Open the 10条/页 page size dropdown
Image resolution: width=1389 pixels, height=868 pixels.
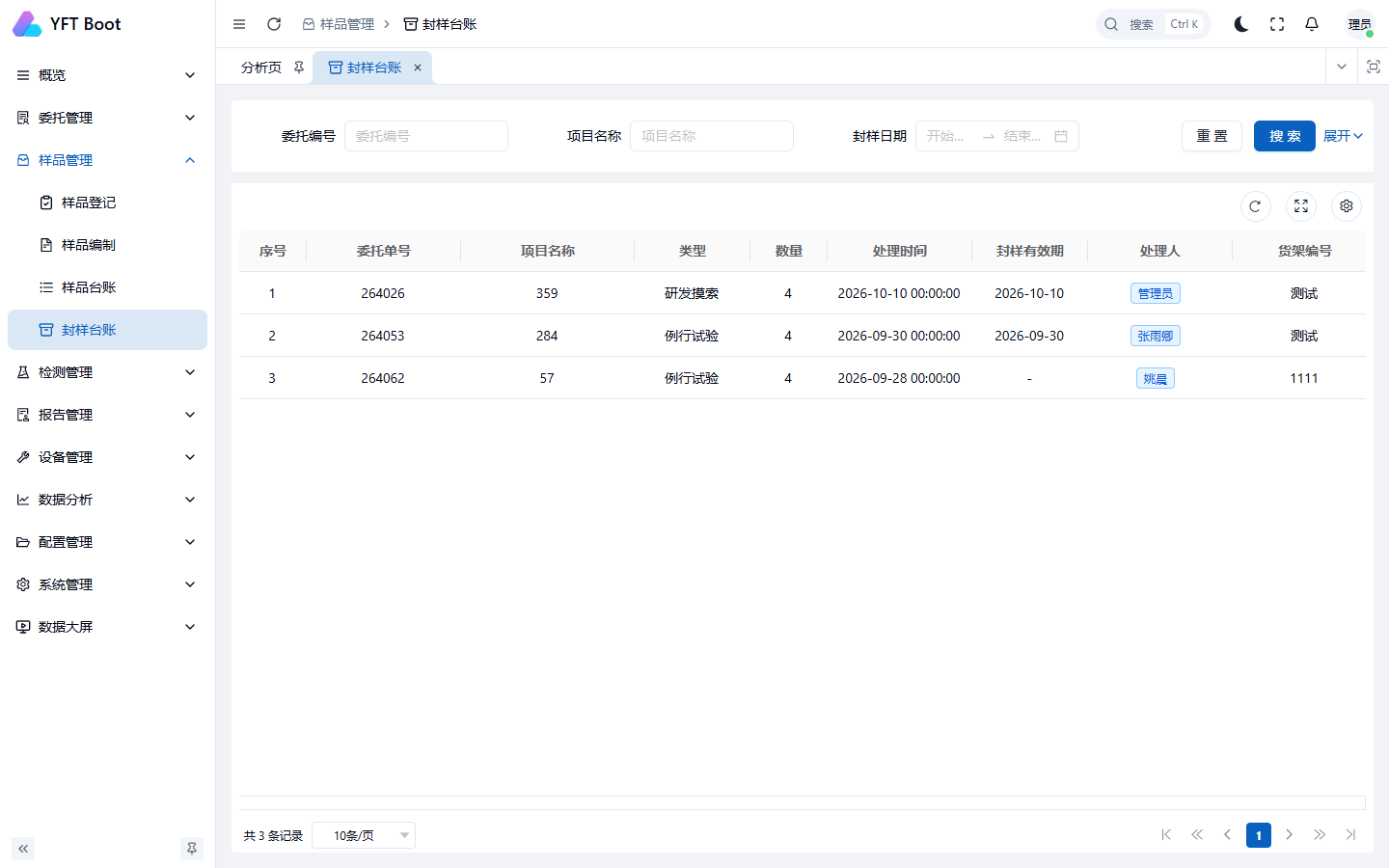tap(364, 835)
